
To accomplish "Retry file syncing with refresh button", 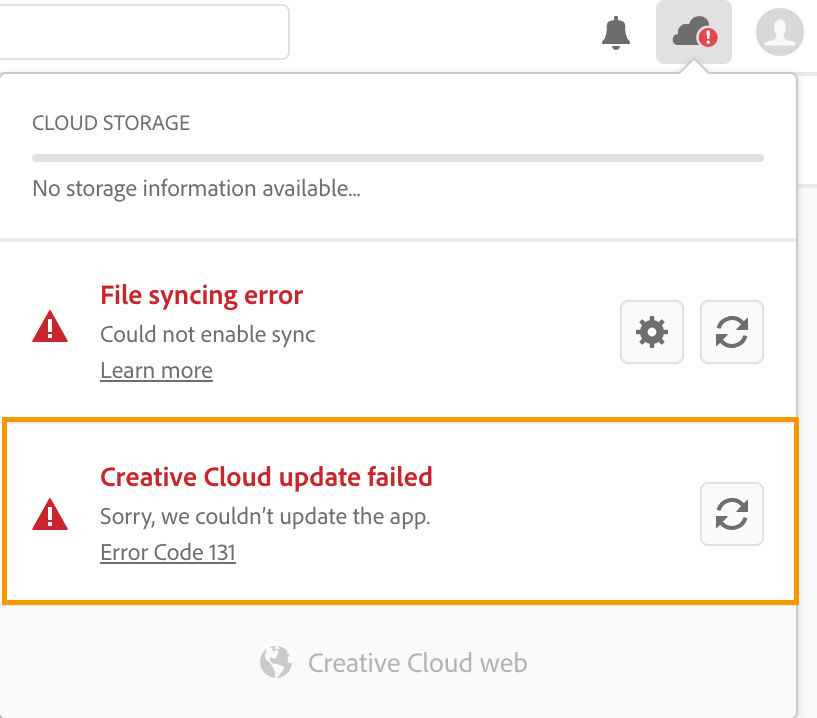I will click(732, 332).
